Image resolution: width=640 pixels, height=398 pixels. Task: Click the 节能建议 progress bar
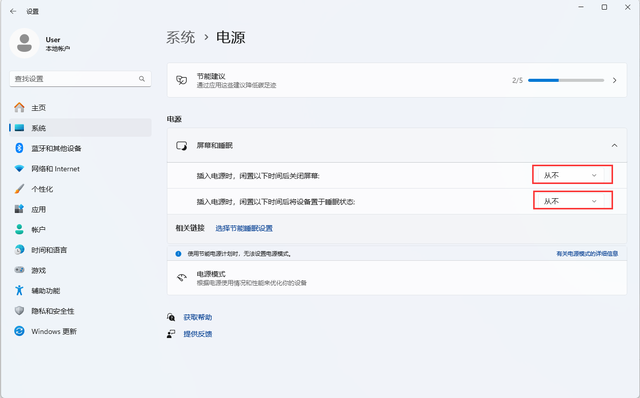click(566, 80)
